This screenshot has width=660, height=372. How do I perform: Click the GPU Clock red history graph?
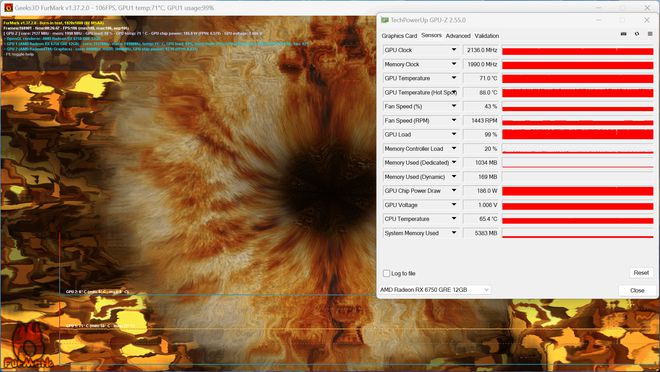point(578,50)
